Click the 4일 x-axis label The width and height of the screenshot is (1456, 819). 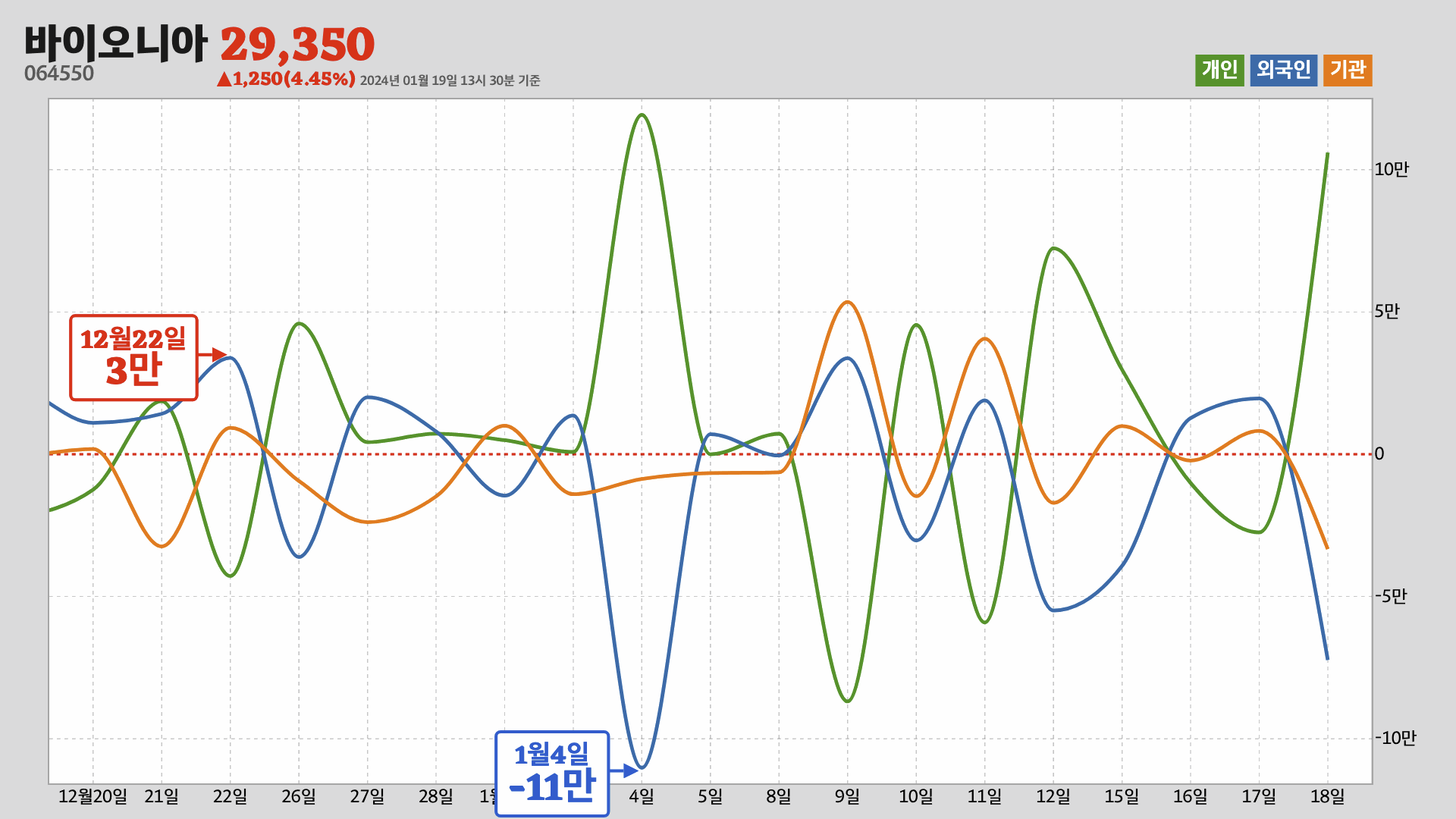coord(642,797)
